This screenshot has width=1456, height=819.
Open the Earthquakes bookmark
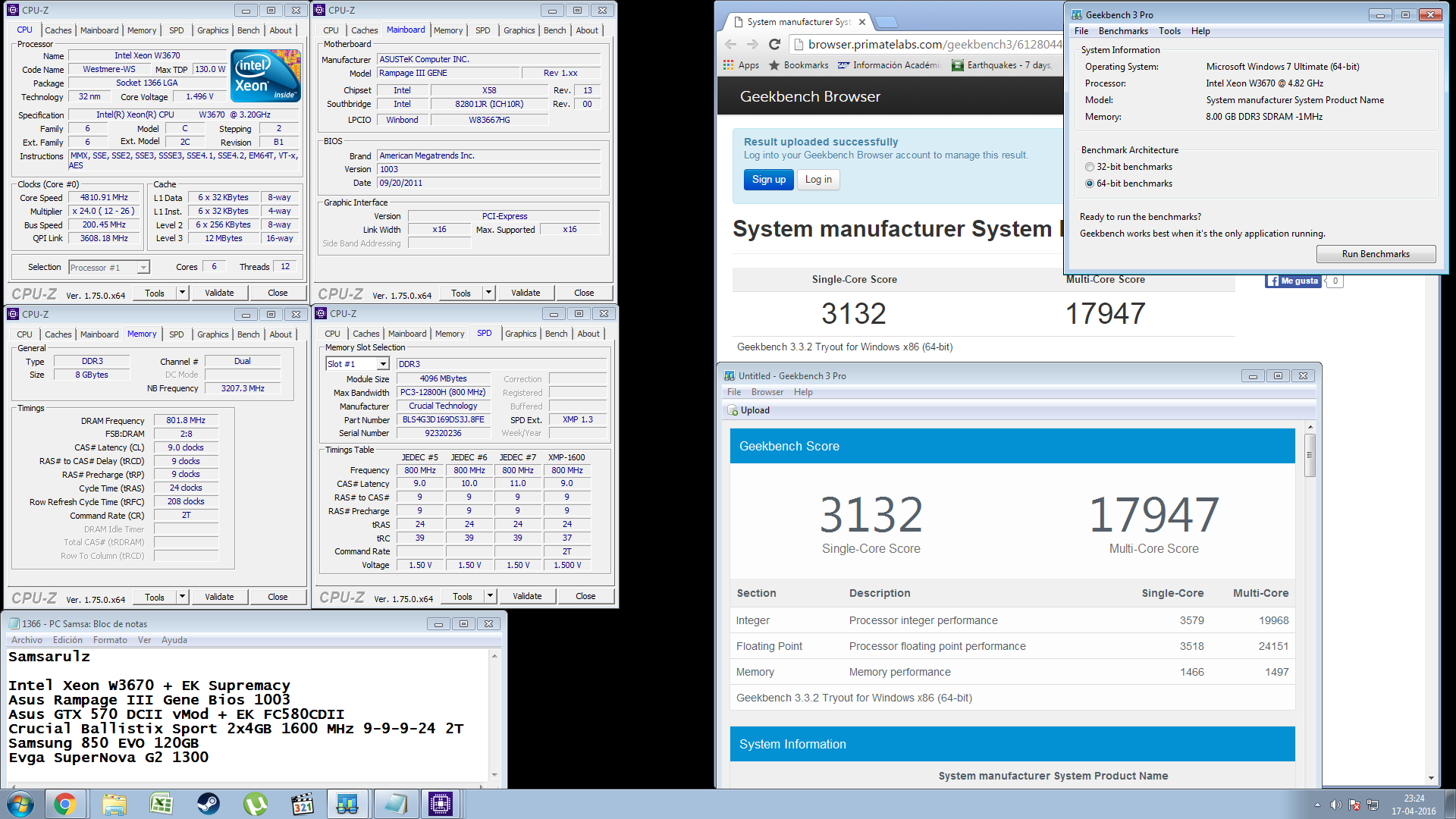click(1001, 65)
